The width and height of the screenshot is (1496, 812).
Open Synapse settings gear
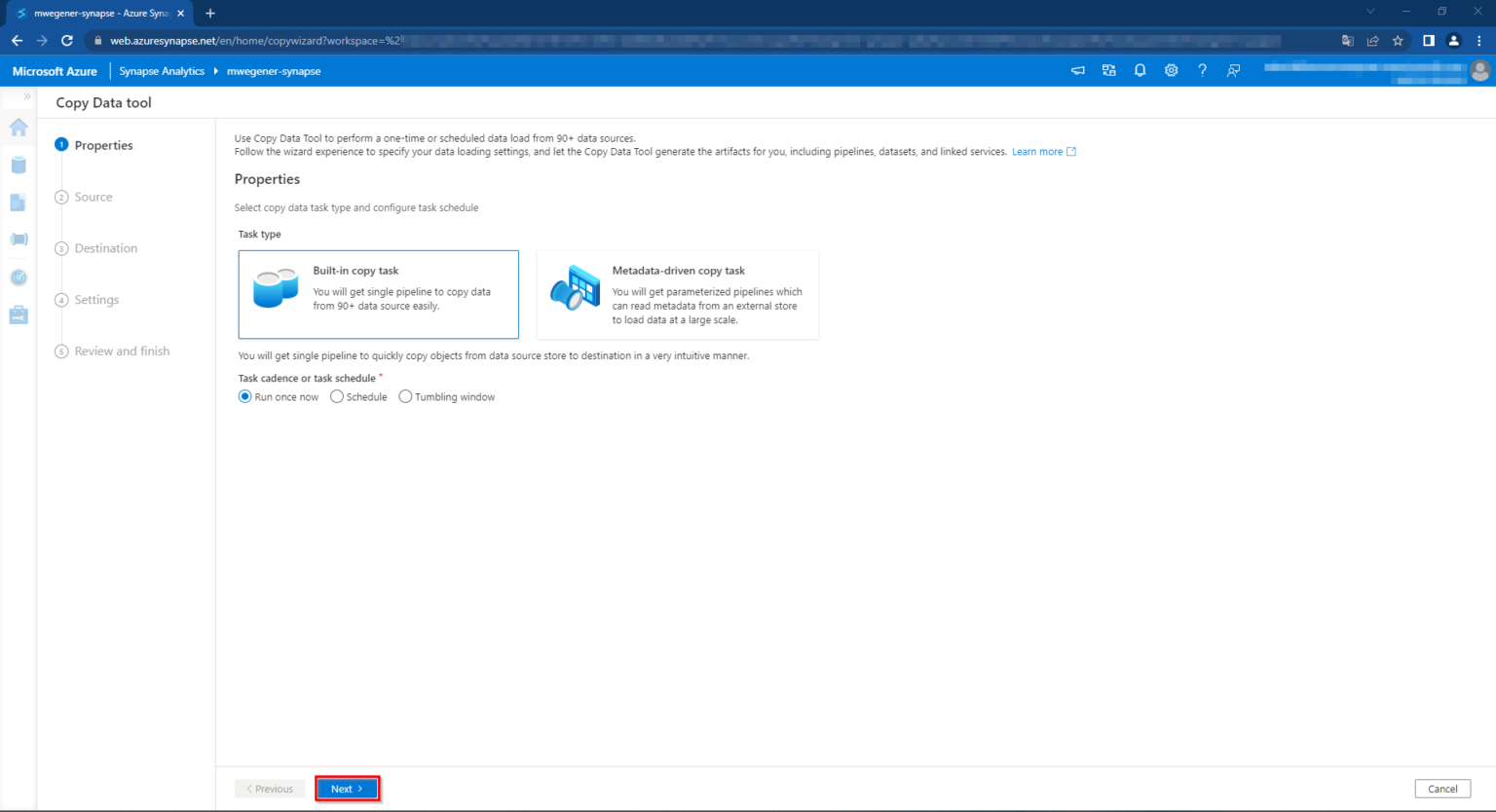(x=1171, y=70)
